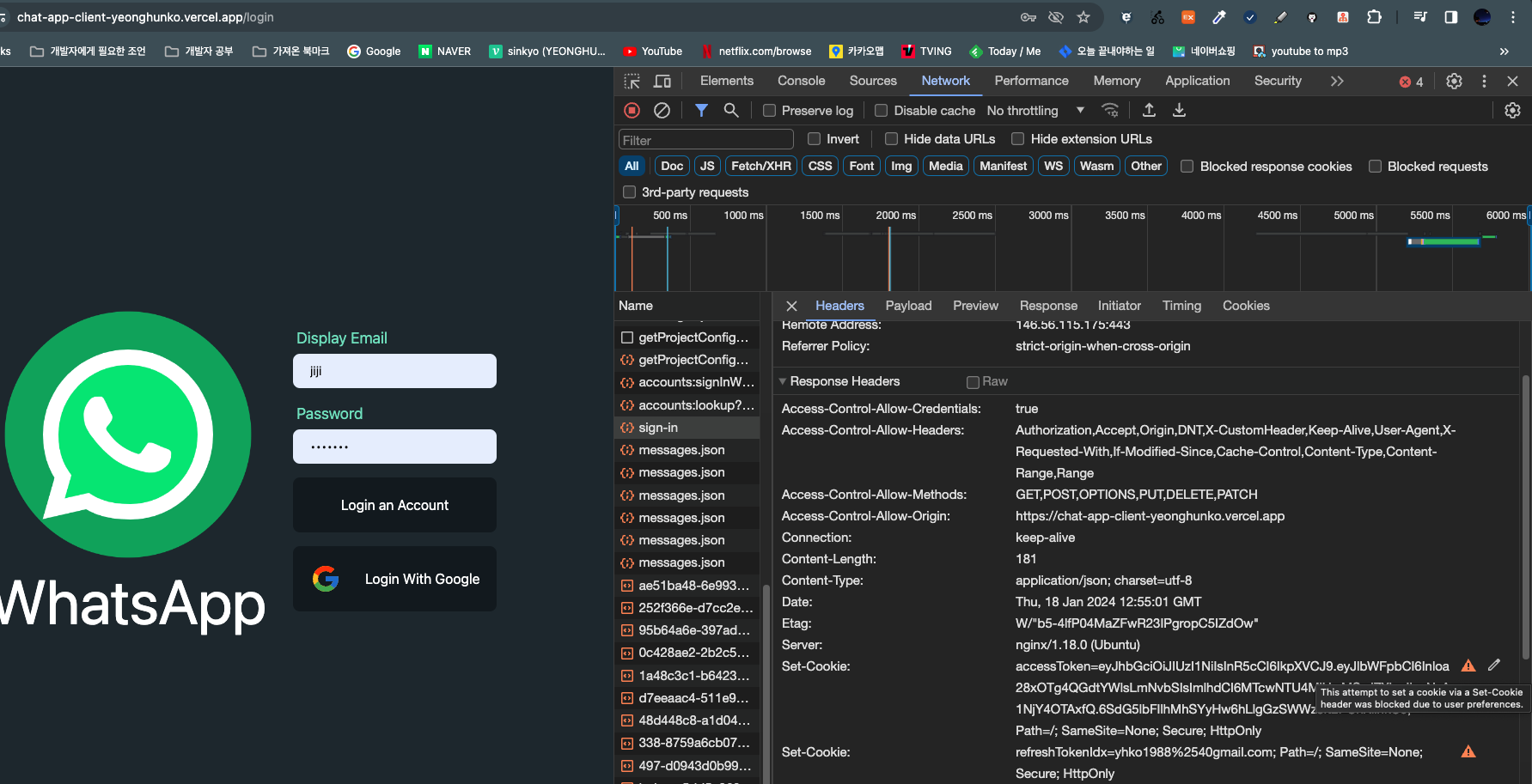Filter requests by Fetch/XHR
This screenshot has height=784, width=1532.
pos(760,166)
